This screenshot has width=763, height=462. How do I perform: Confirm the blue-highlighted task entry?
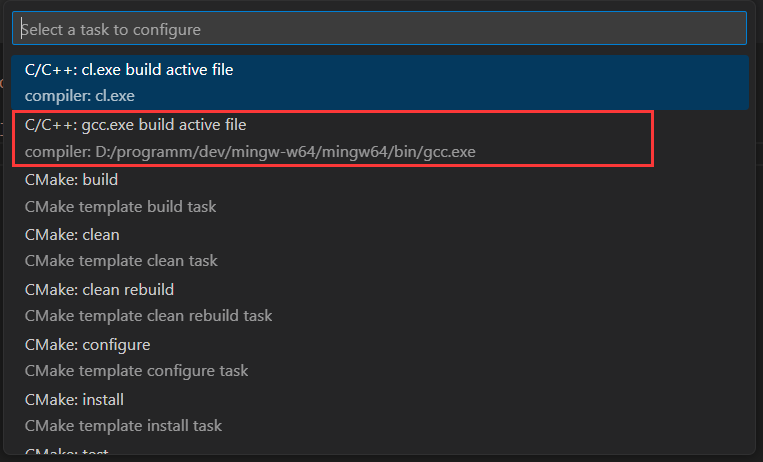click(380, 83)
